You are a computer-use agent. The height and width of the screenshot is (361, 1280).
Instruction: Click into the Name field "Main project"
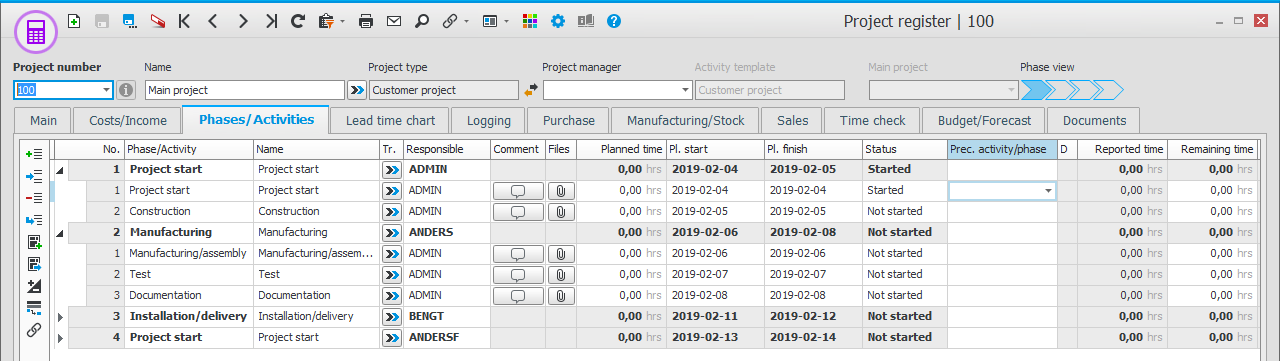click(245, 90)
